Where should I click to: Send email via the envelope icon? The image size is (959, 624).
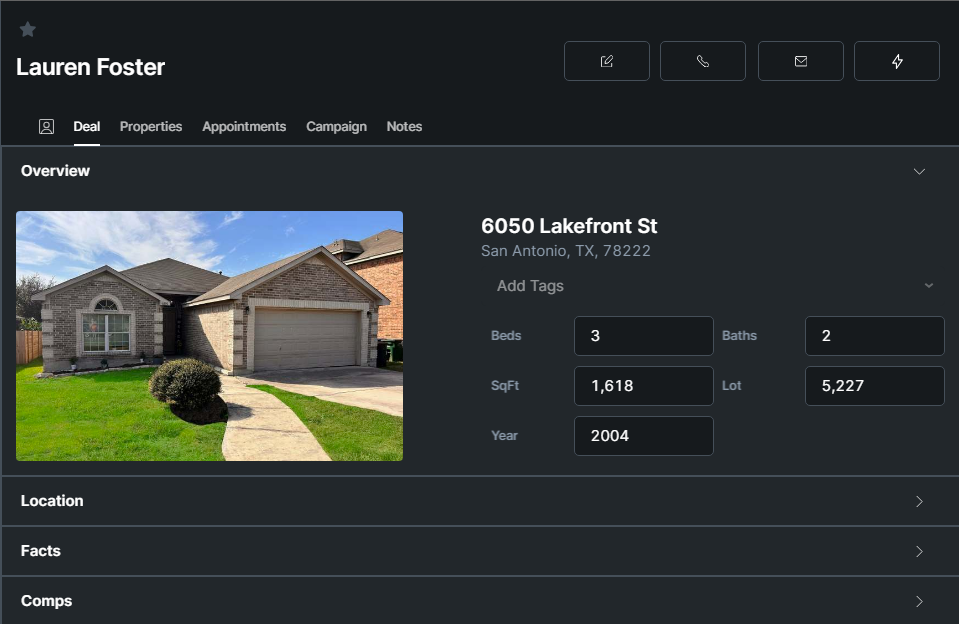(x=801, y=61)
